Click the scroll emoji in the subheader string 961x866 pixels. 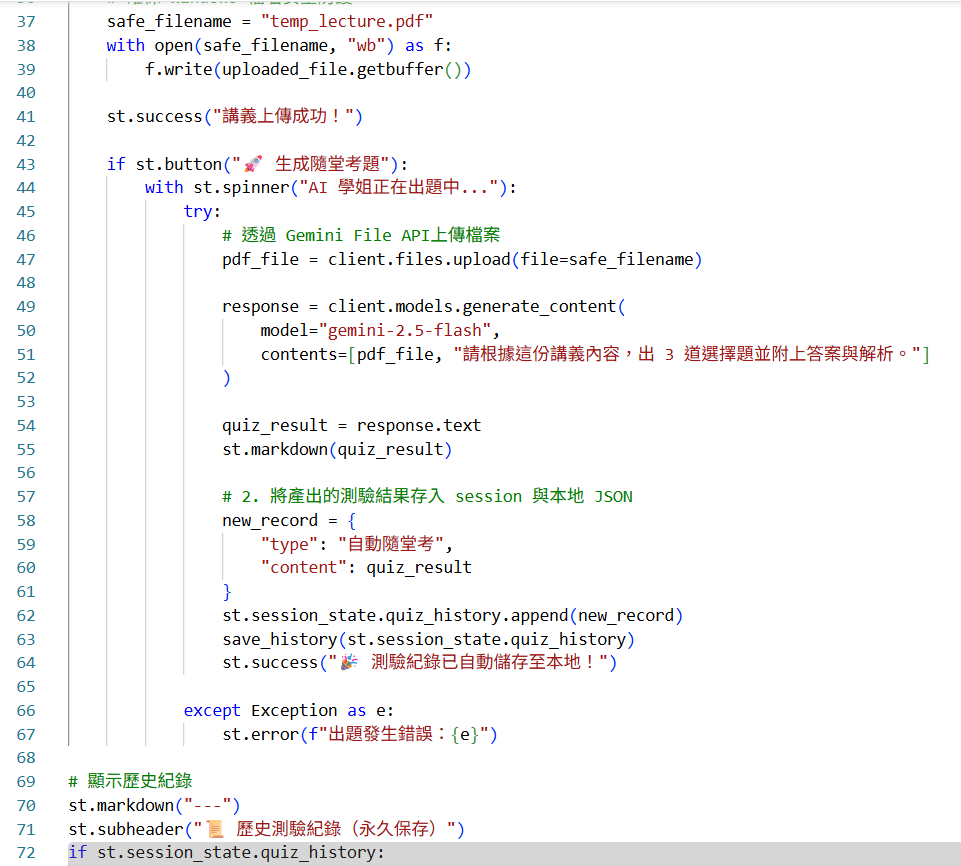click(x=215, y=829)
